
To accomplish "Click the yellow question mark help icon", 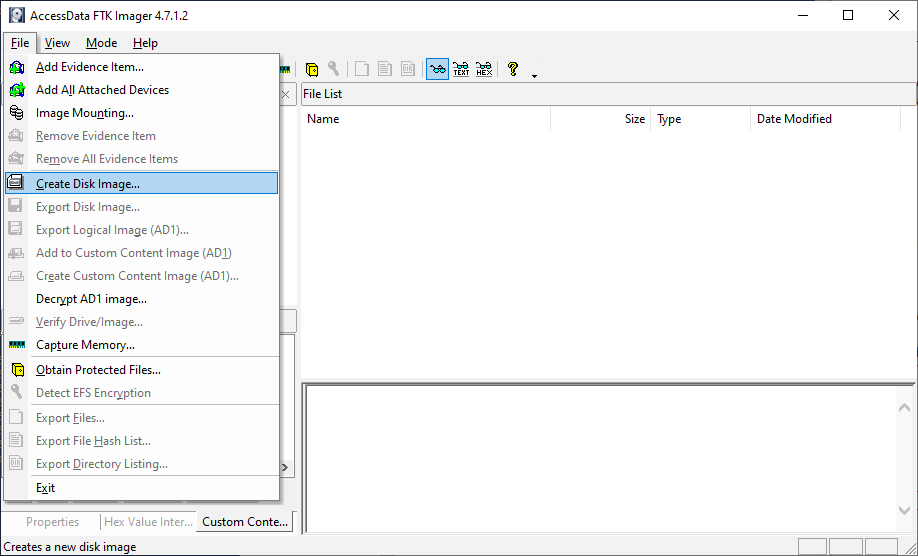I will pos(513,69).
